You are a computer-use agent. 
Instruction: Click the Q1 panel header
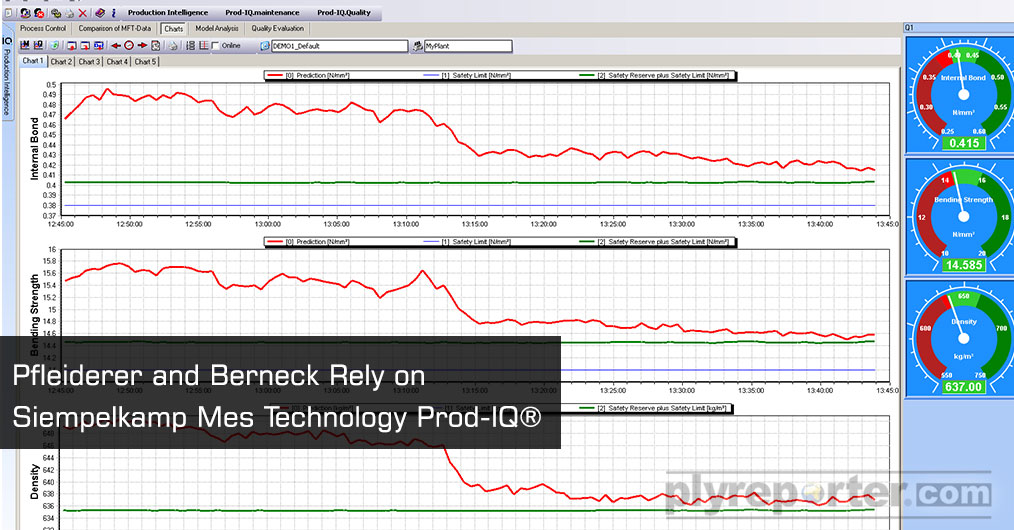pyautogui.click(x=958, y=27)
